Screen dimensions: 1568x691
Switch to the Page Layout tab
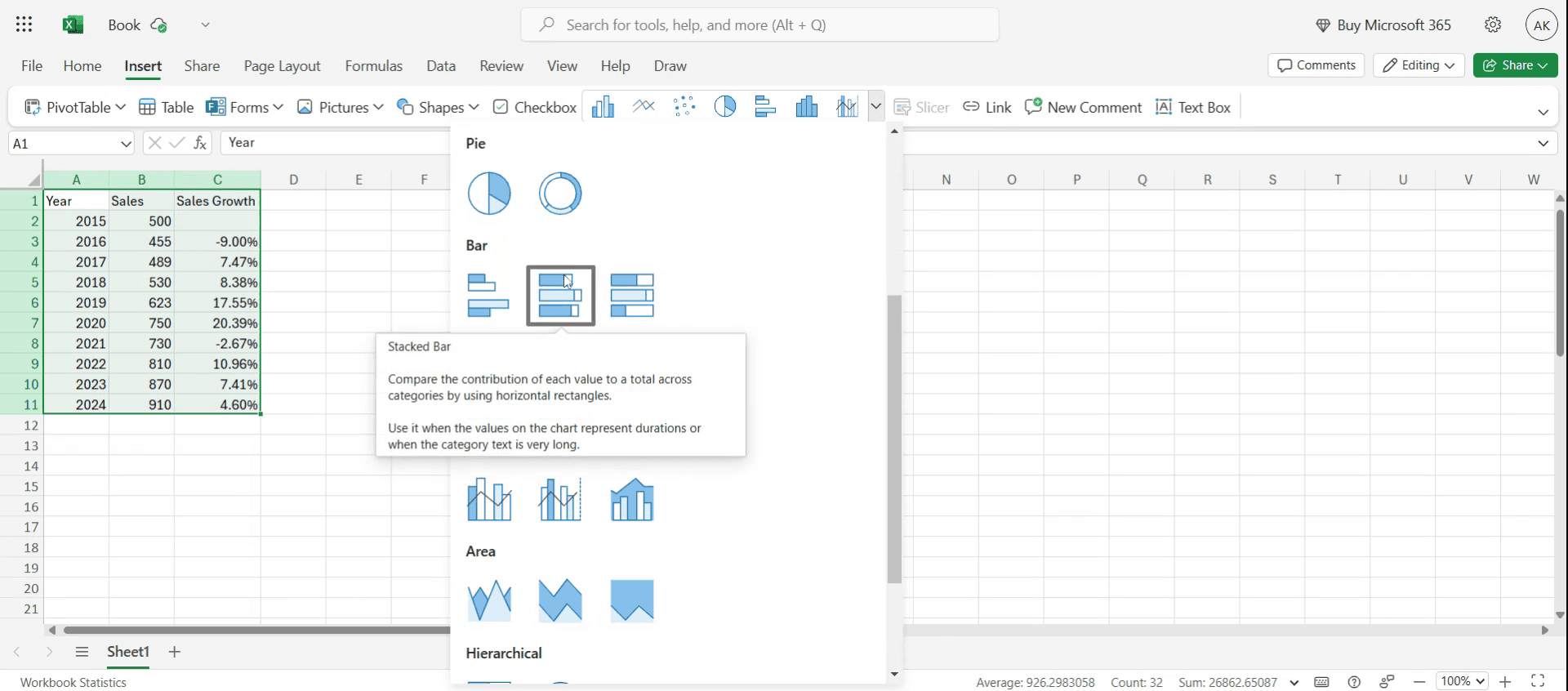282,65
